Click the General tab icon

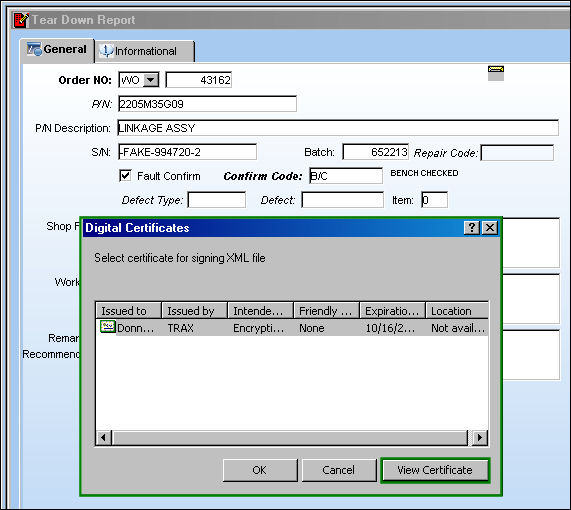click(x=34, y=49)
